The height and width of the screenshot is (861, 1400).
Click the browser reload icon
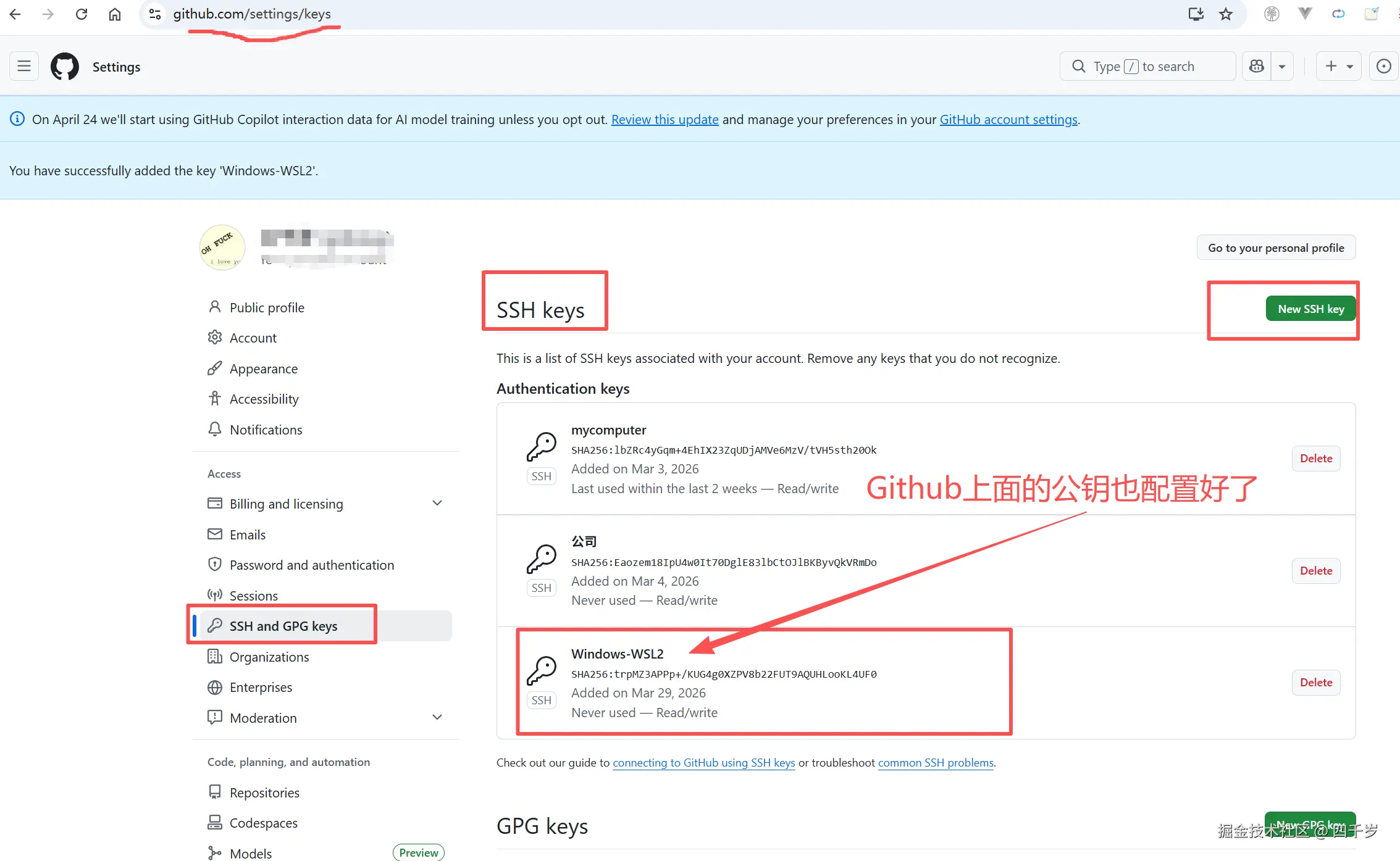pos(82,14)
